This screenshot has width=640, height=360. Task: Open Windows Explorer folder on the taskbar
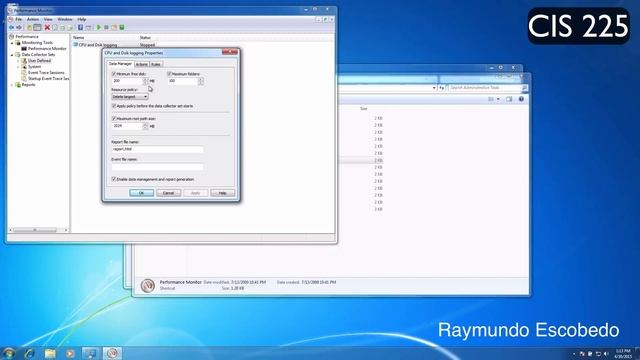(50, 353)
